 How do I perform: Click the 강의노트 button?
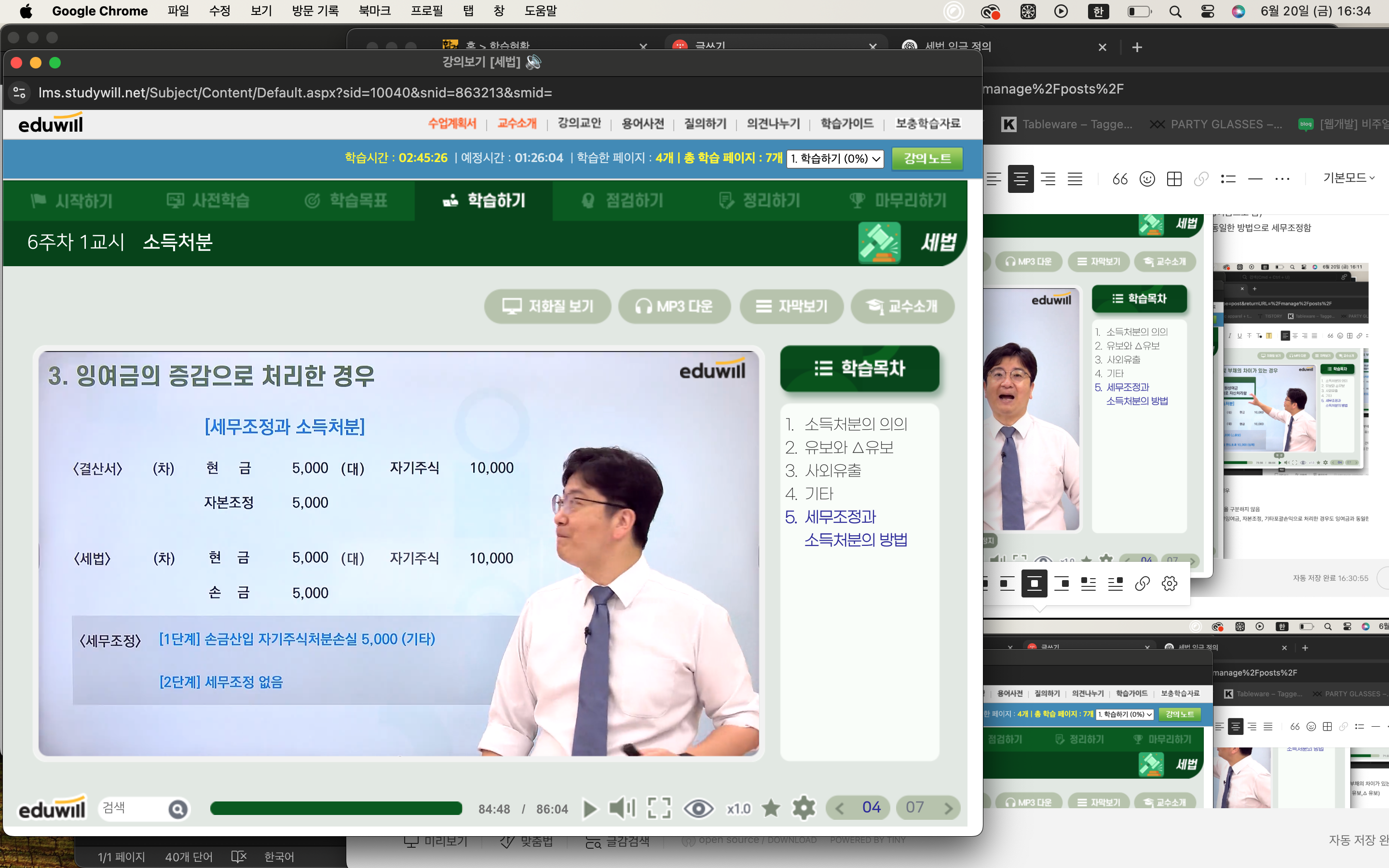(927, 159)
